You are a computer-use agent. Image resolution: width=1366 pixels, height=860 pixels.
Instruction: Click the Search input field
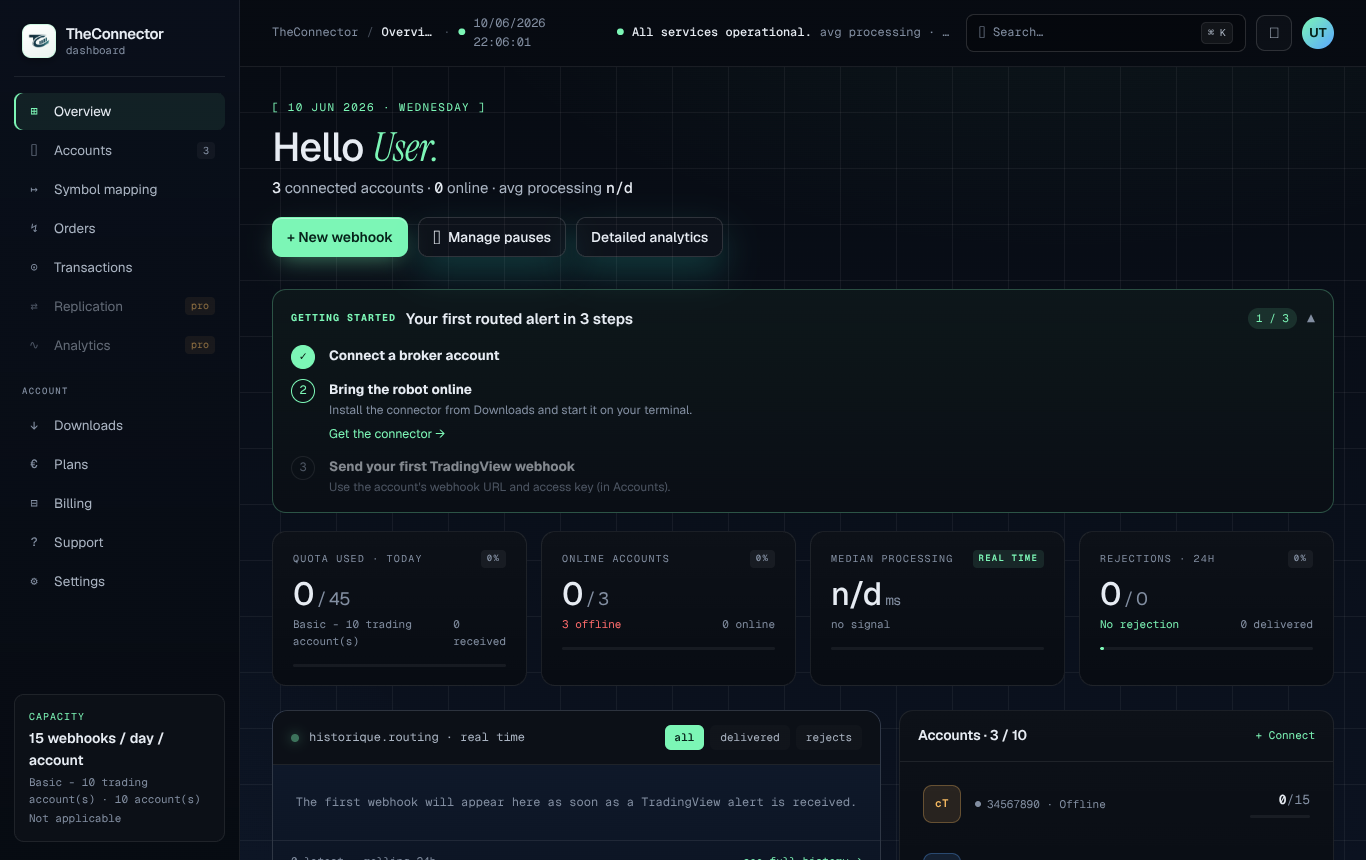[x=1105, y=32]
